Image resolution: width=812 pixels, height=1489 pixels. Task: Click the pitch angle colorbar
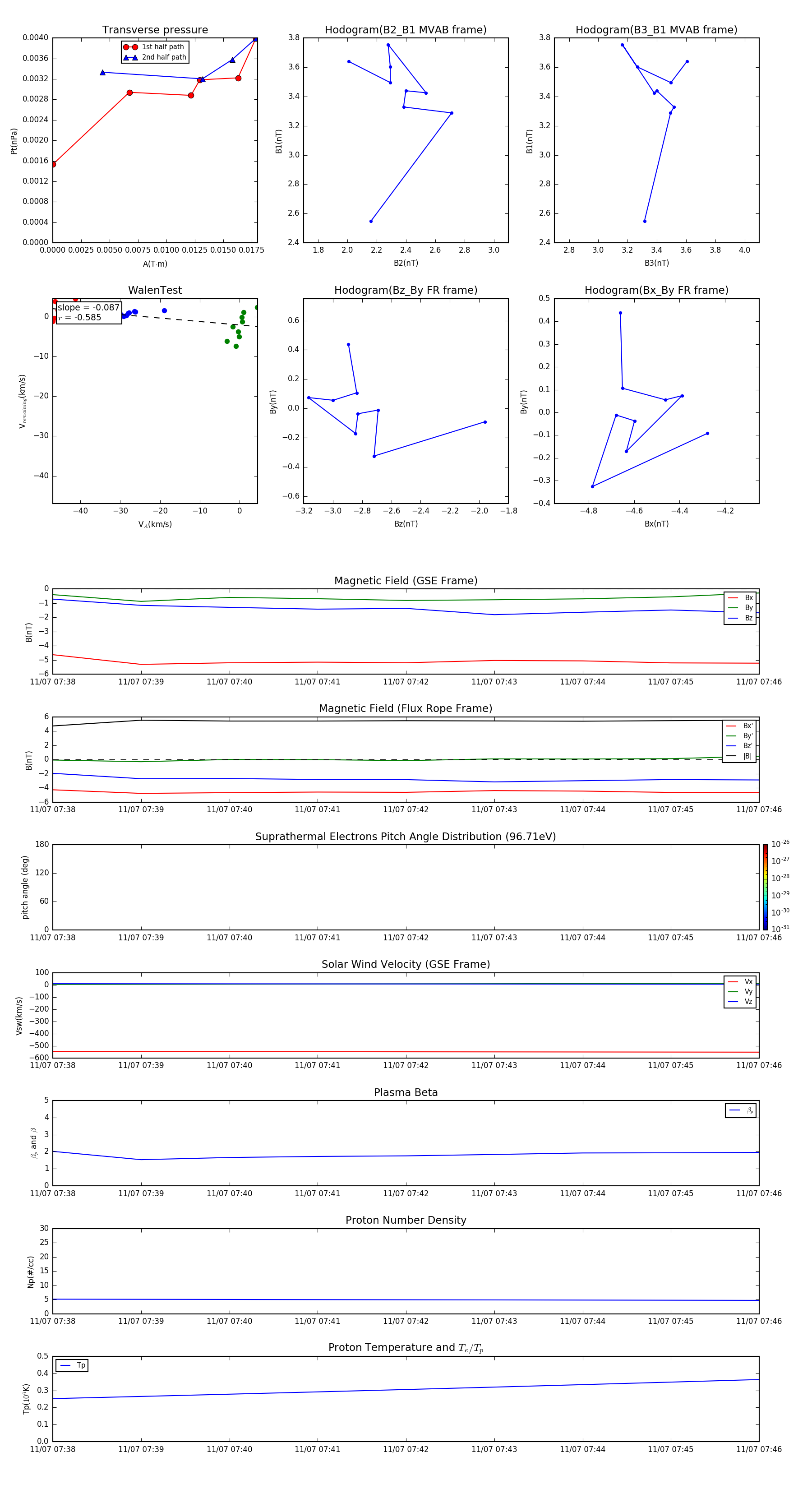point(765,887)
